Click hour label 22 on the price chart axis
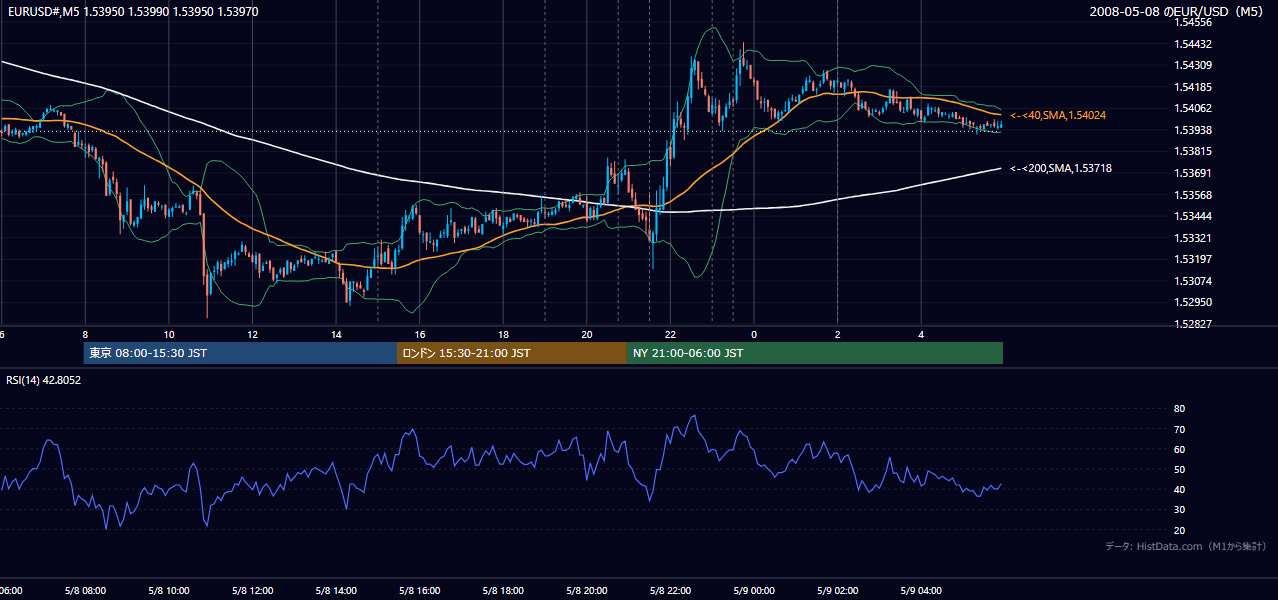Screen dimensions: 1278x600 point(670,335)
